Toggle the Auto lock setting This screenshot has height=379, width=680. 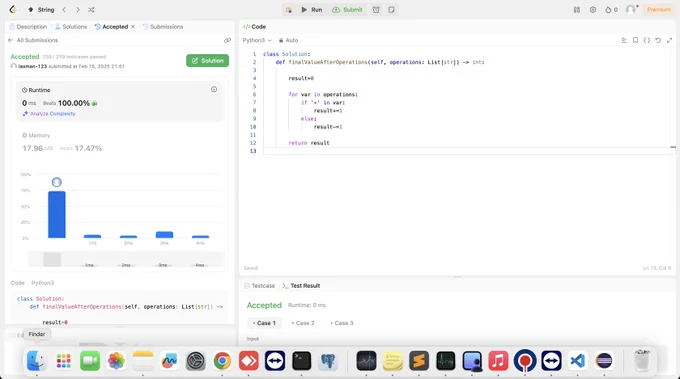[288, 40]
